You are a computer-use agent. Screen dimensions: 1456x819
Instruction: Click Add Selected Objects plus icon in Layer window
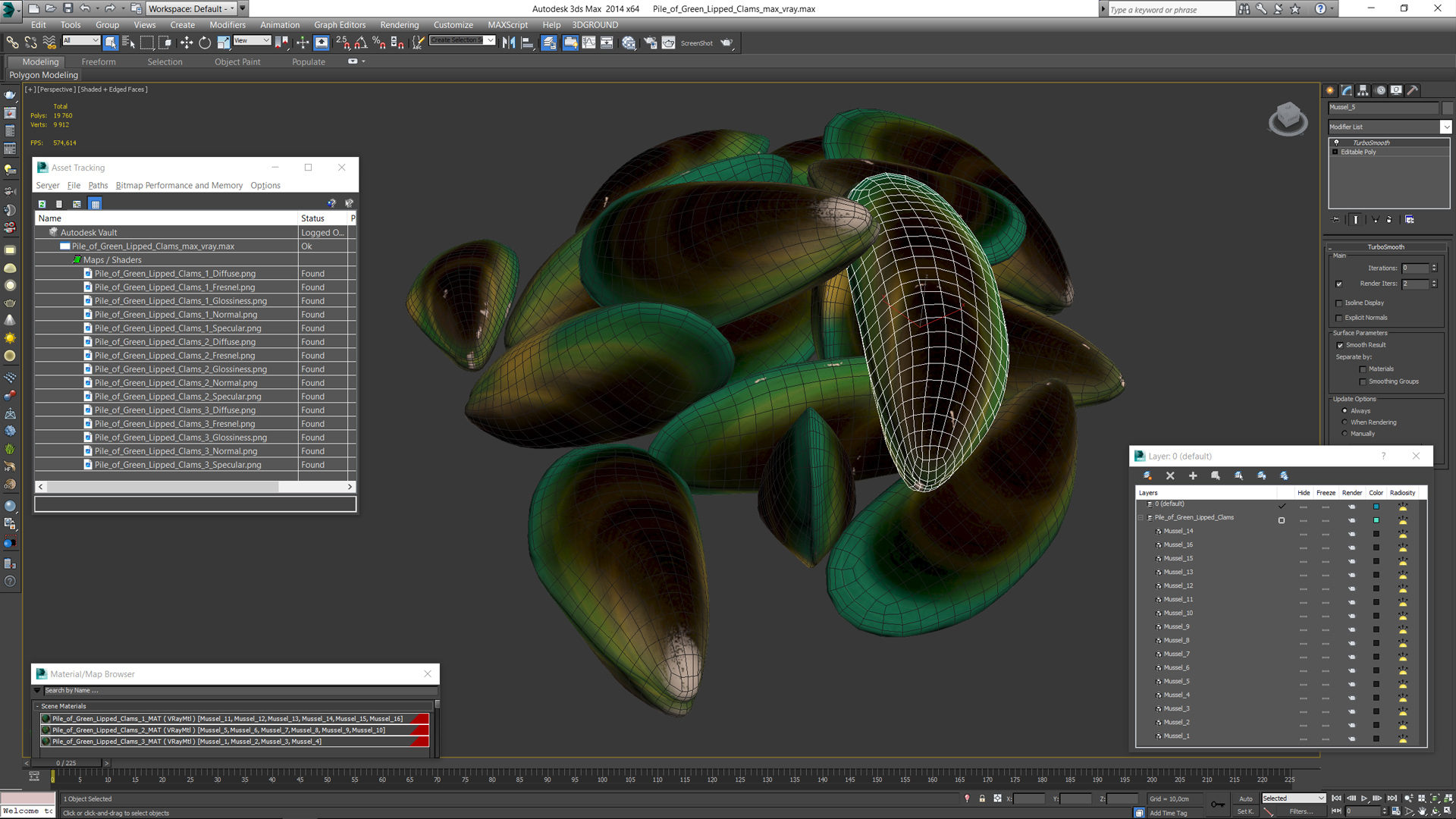point(1193,475)
